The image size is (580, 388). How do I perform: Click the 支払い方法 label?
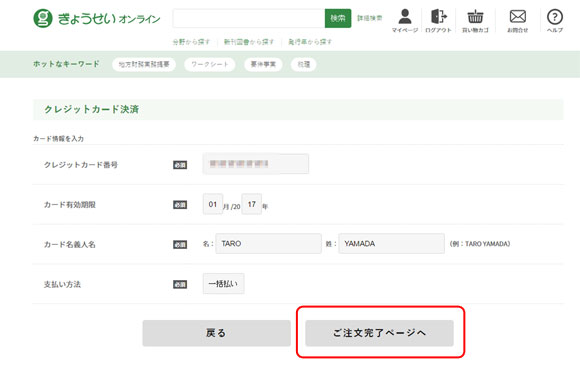(x=62, y=284)
